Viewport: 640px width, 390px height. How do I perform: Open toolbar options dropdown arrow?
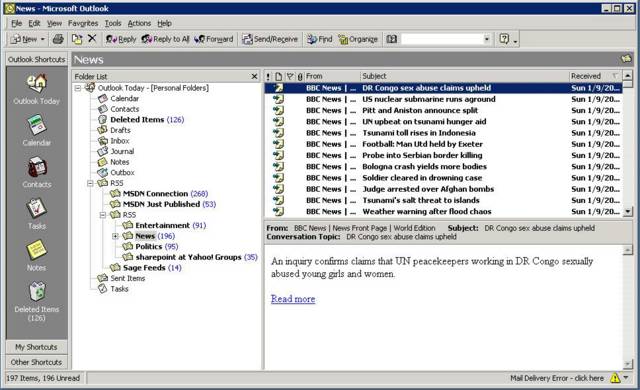[x=516, y=40]
